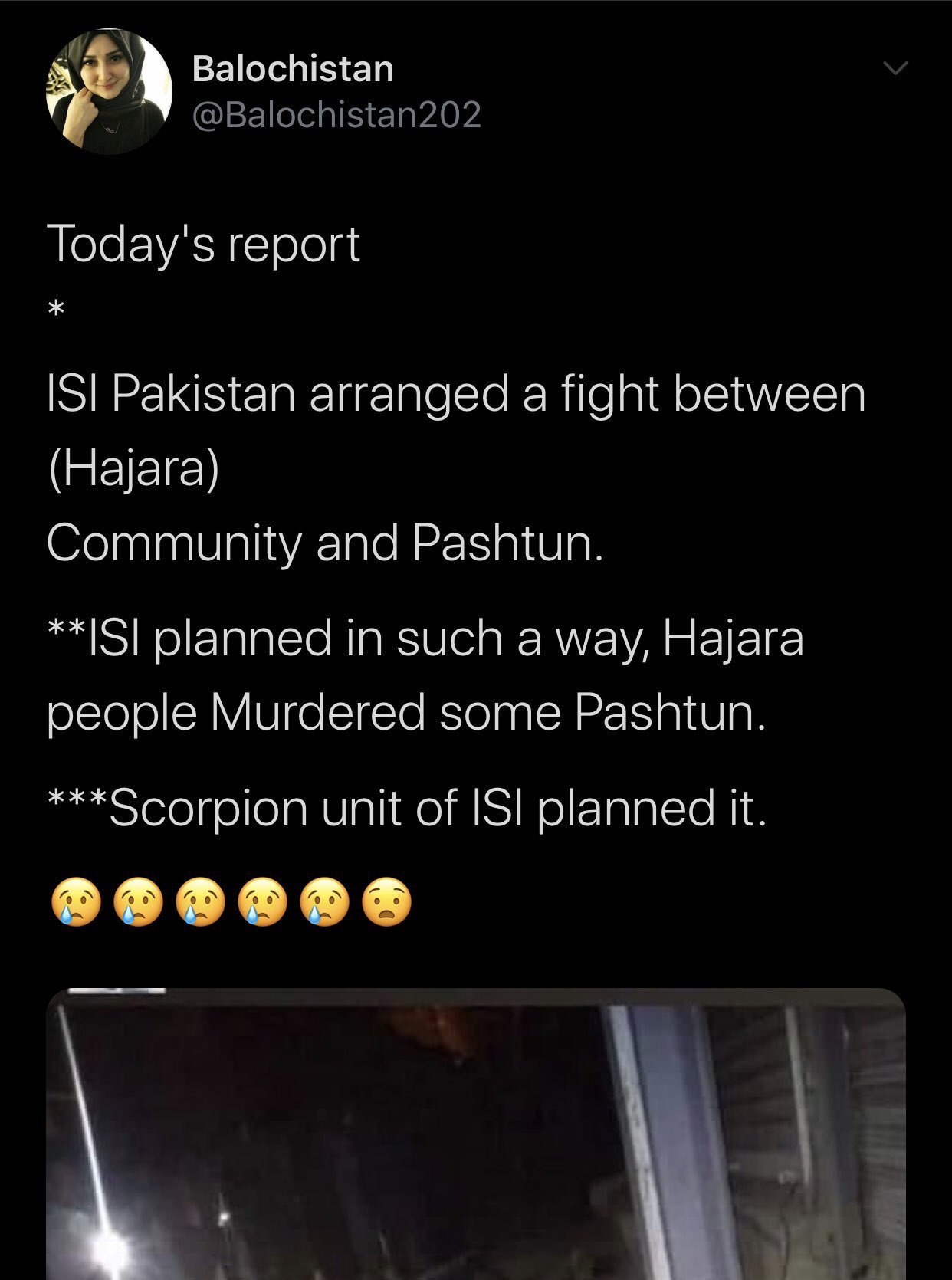Tap the third crying emoji

pos(201,903)
